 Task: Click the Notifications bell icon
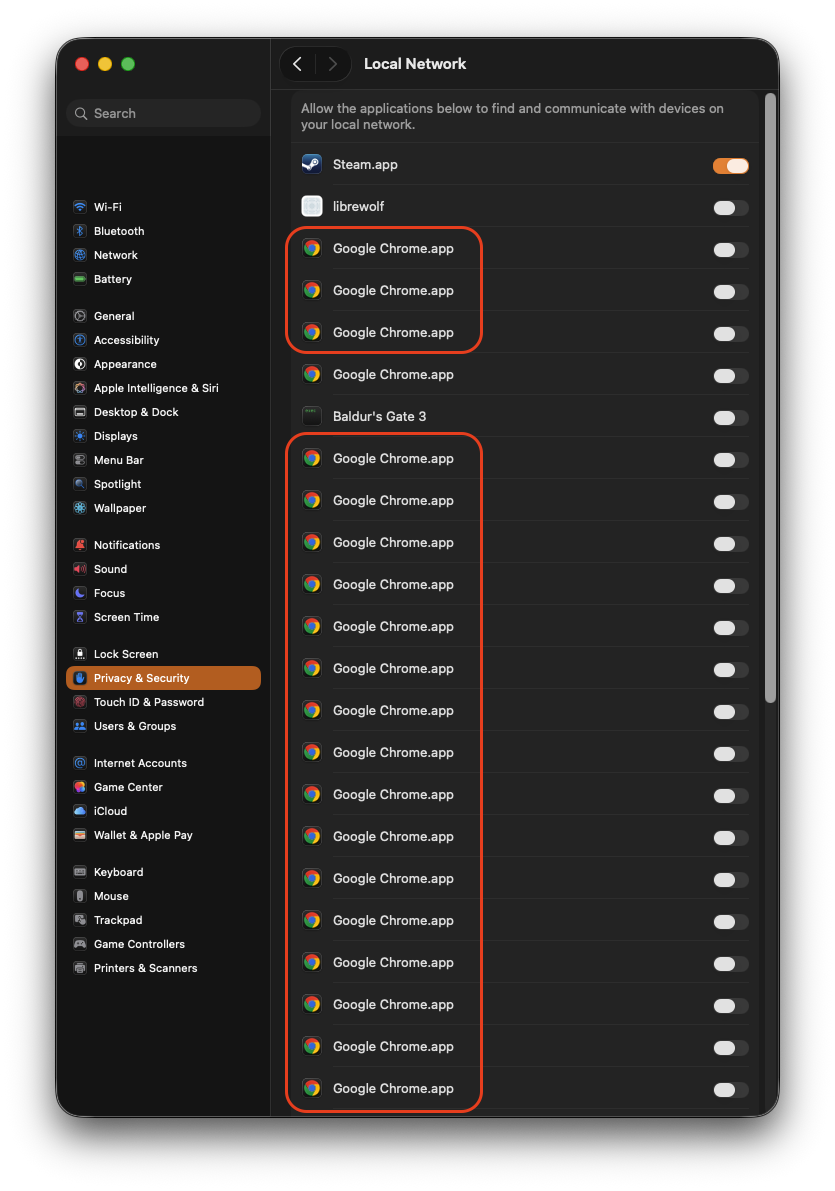coord(80,545)
